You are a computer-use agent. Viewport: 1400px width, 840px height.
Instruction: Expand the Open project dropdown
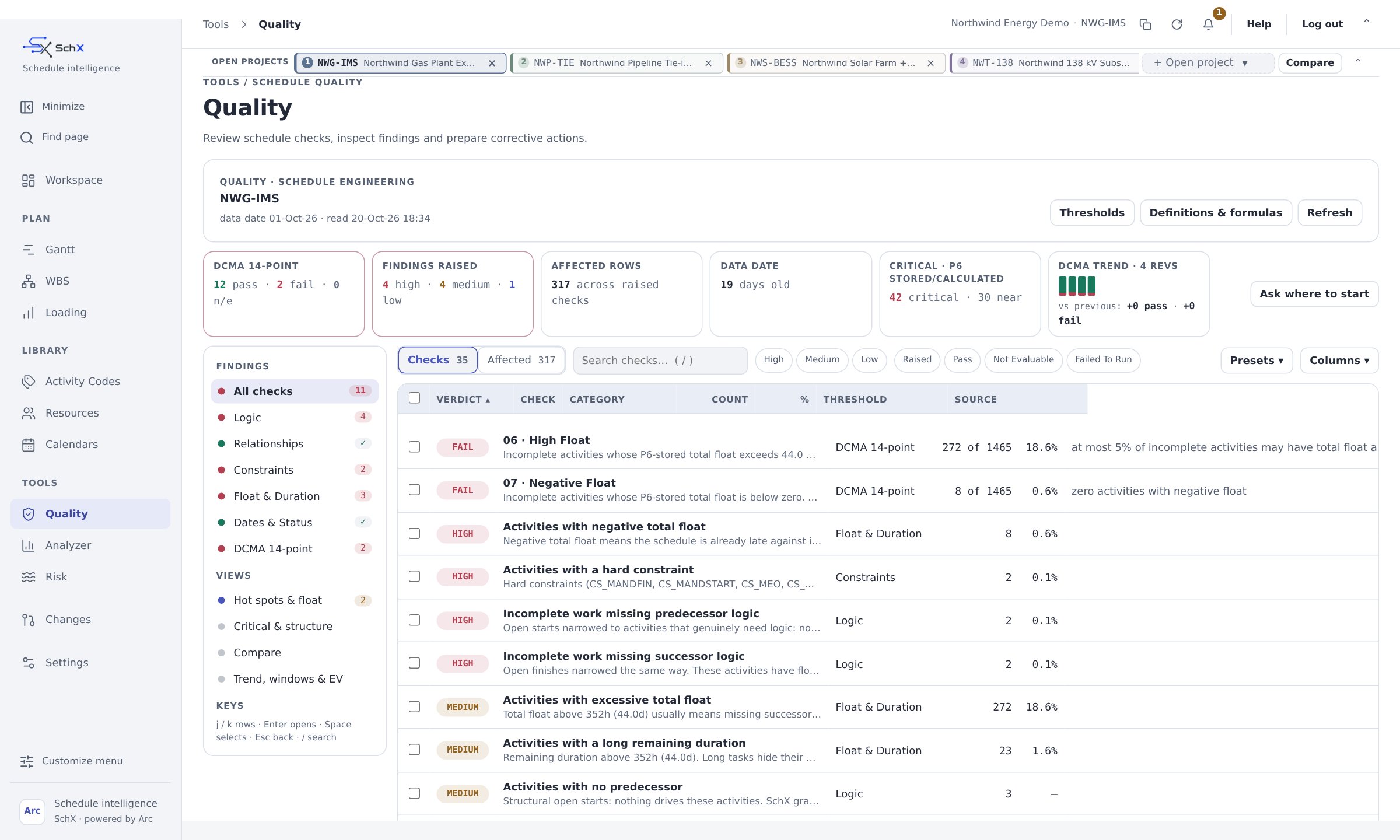pyautogui.click(x=1207, y=63)
